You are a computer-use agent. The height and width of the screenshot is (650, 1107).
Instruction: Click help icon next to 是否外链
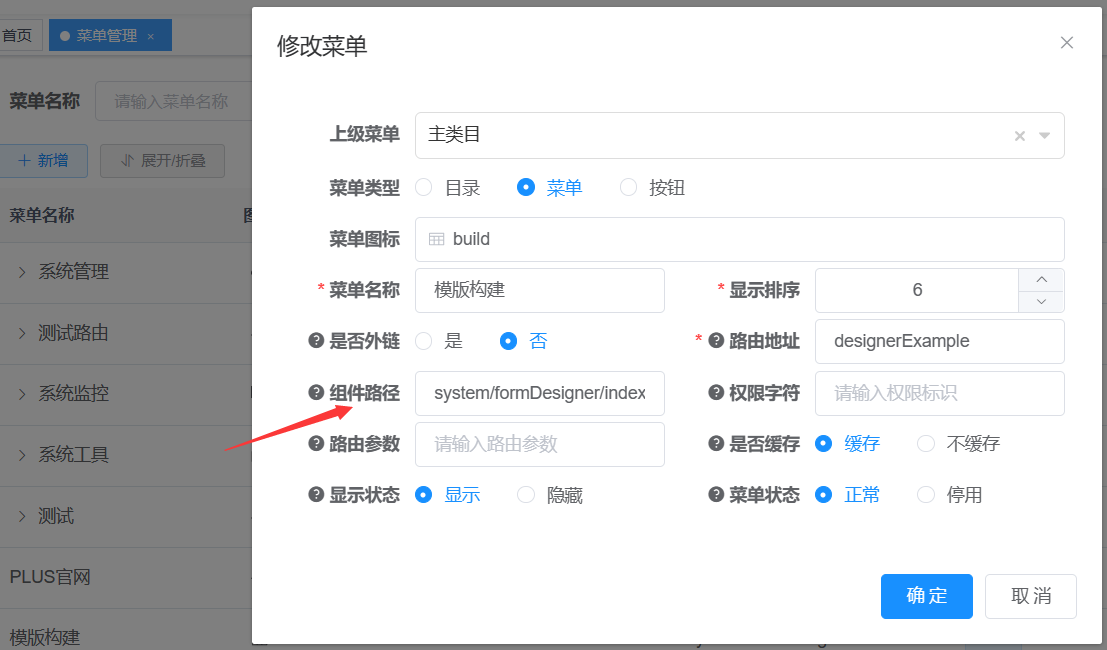[316, 341]
